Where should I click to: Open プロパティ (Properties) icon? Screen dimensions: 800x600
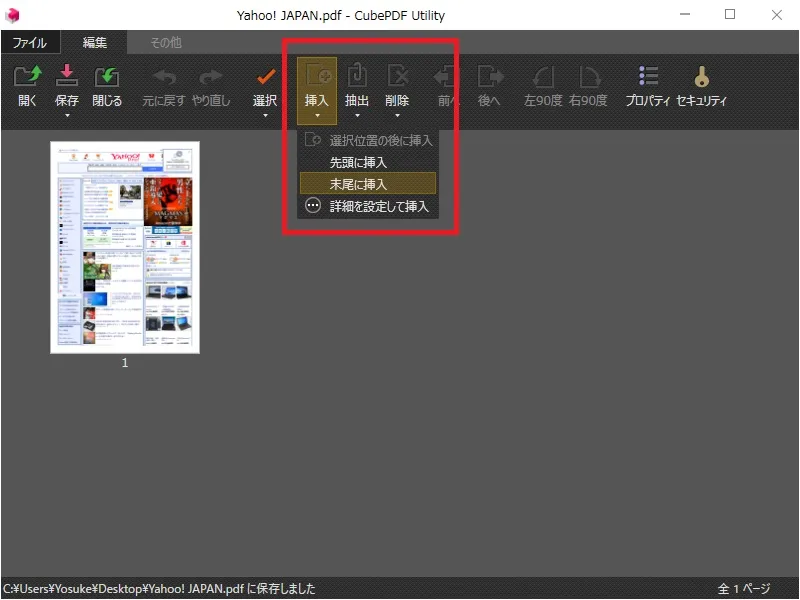point(648,76)
